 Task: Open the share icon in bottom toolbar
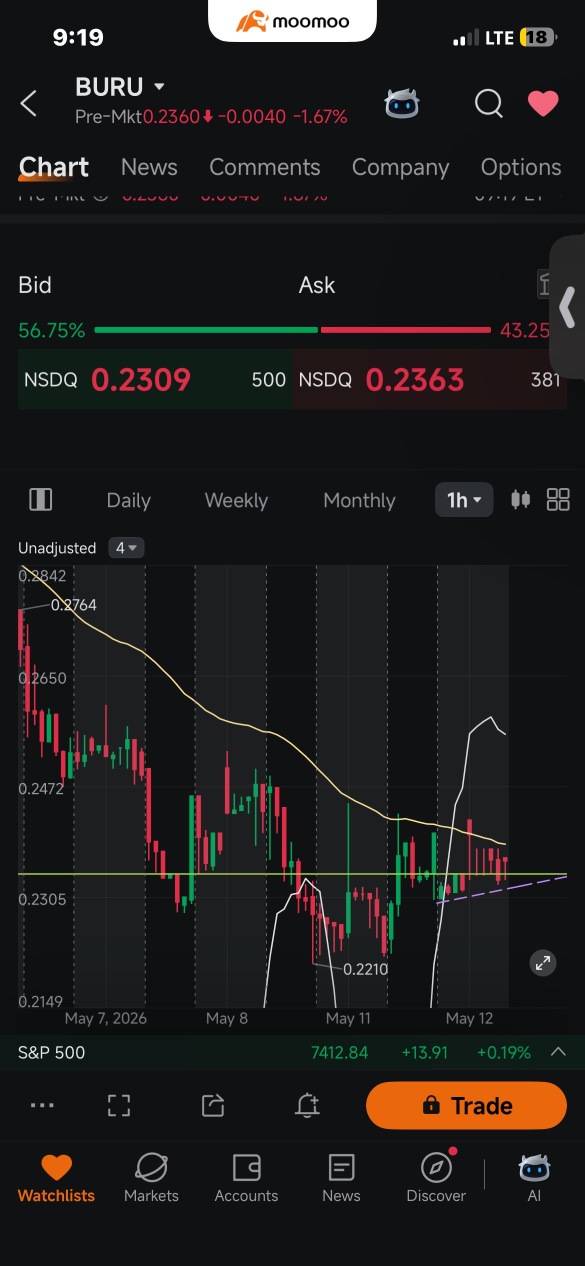click(x=213, y=1105)
